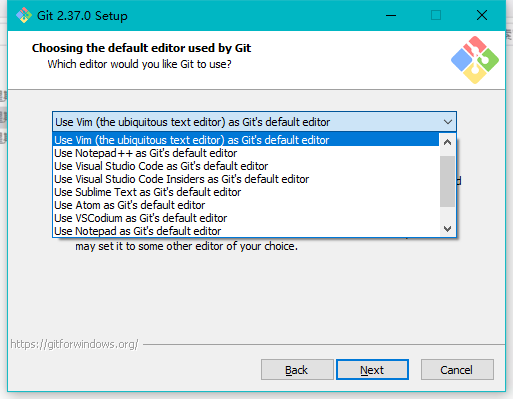Screen dimensions: 513x399
Task: Click the dropdown list scroll up arrow
Action: click(447, 142)
